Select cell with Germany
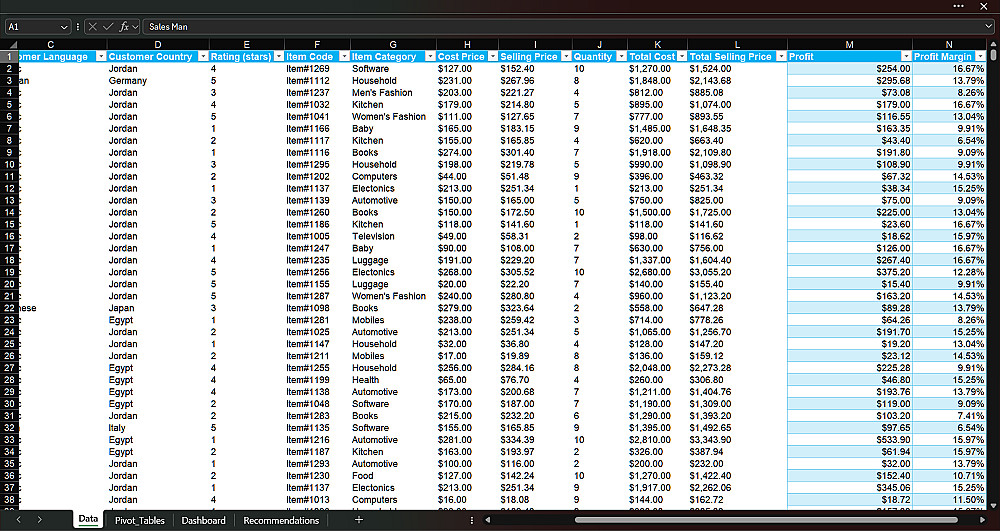This screenshot has height=531, width=1000. 158,81
